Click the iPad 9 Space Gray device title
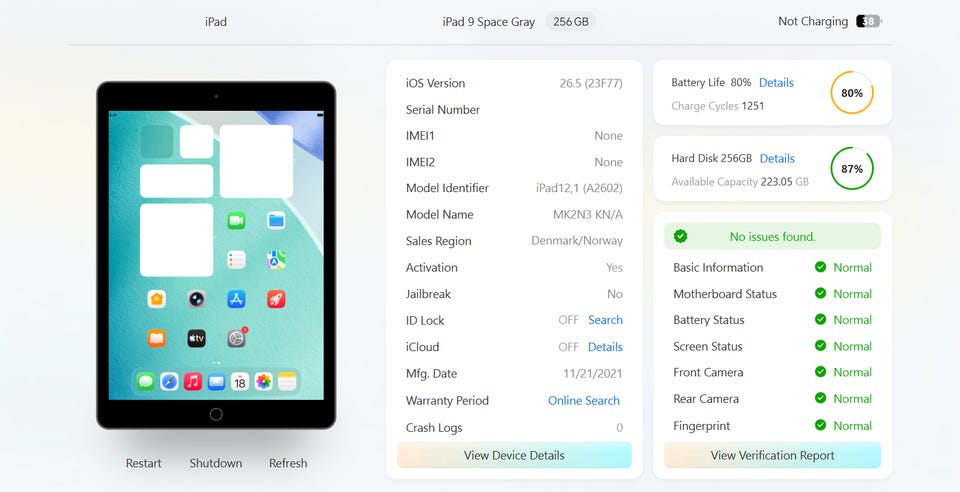This screenshot has height=492, width=960. point(489,22)
